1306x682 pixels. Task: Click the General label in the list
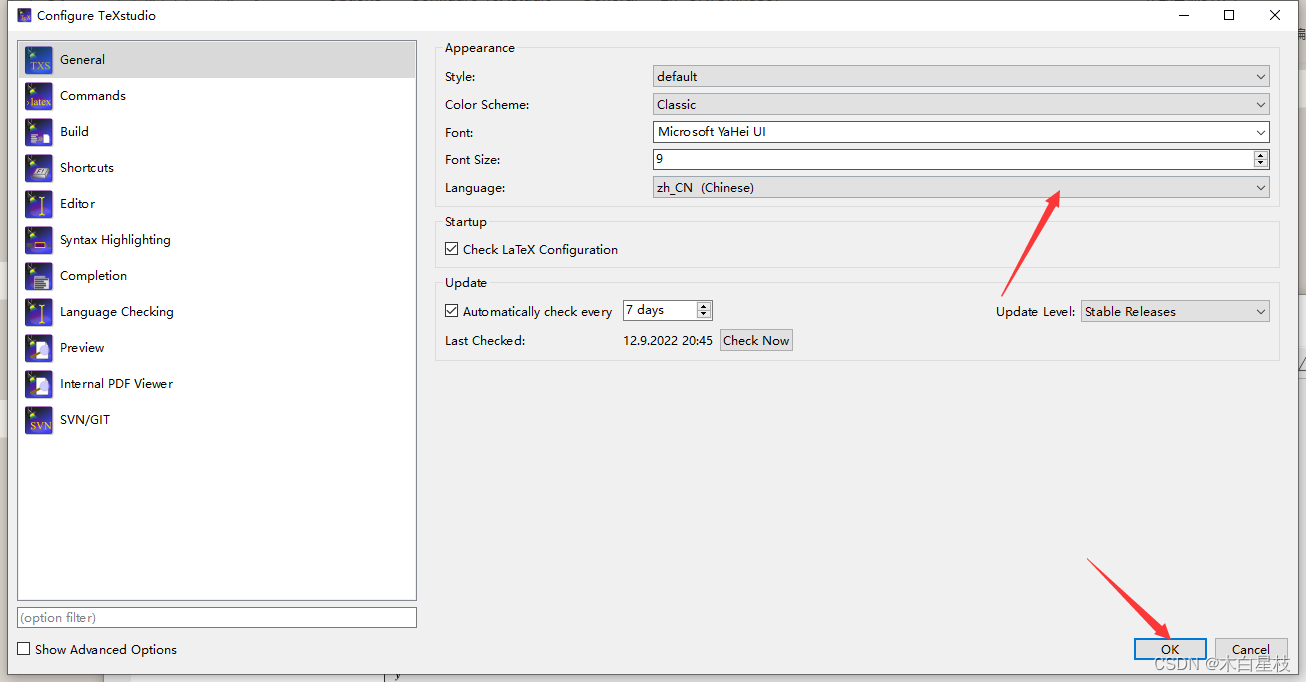[82, 60]
